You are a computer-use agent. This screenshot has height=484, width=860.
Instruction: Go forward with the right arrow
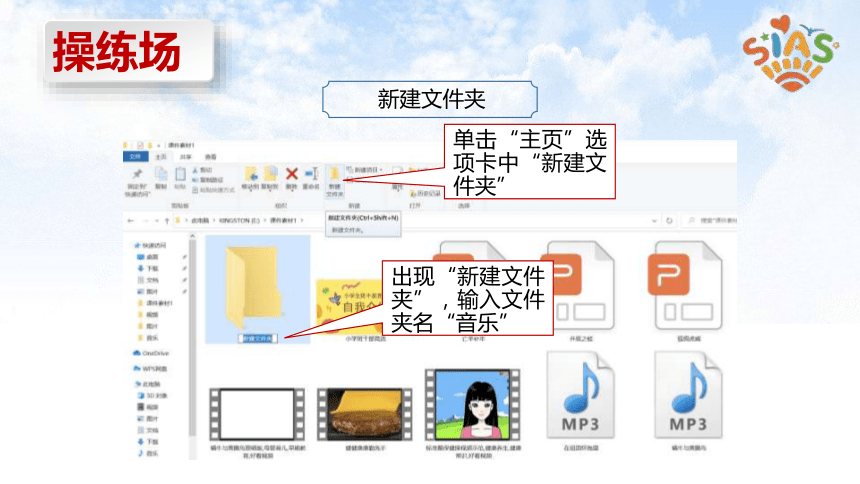pyautogui.click(x=145, y=221)
